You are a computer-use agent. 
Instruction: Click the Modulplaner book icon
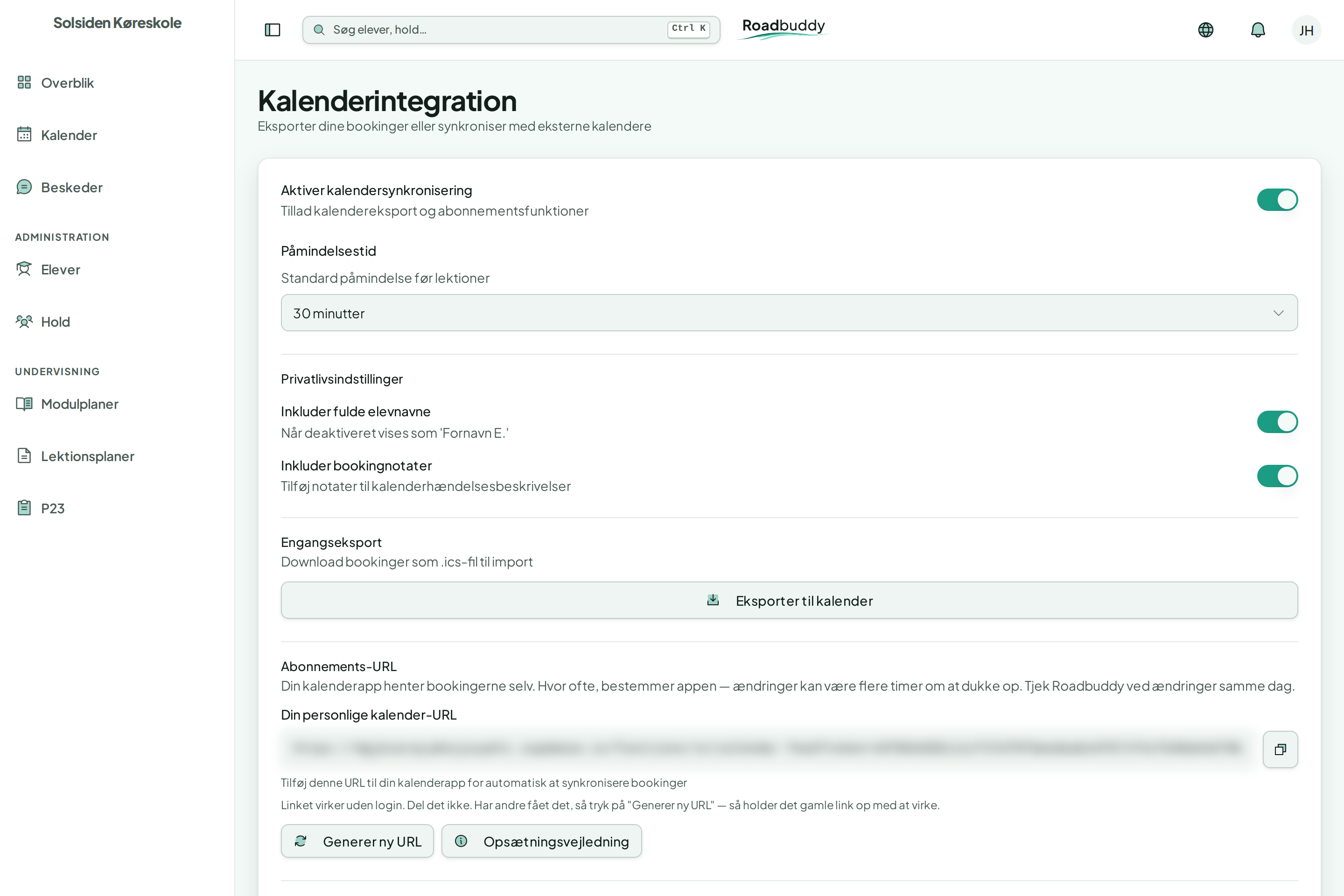[24, 403]
